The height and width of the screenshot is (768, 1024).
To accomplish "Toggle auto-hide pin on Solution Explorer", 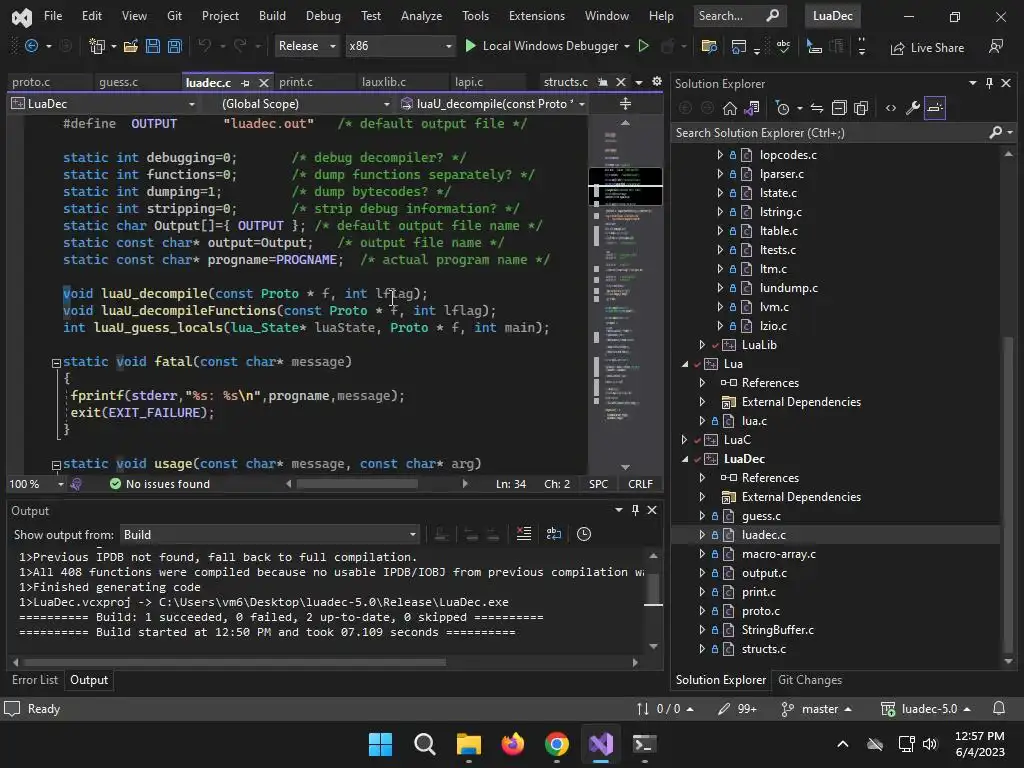I will [x=989, y=83].
